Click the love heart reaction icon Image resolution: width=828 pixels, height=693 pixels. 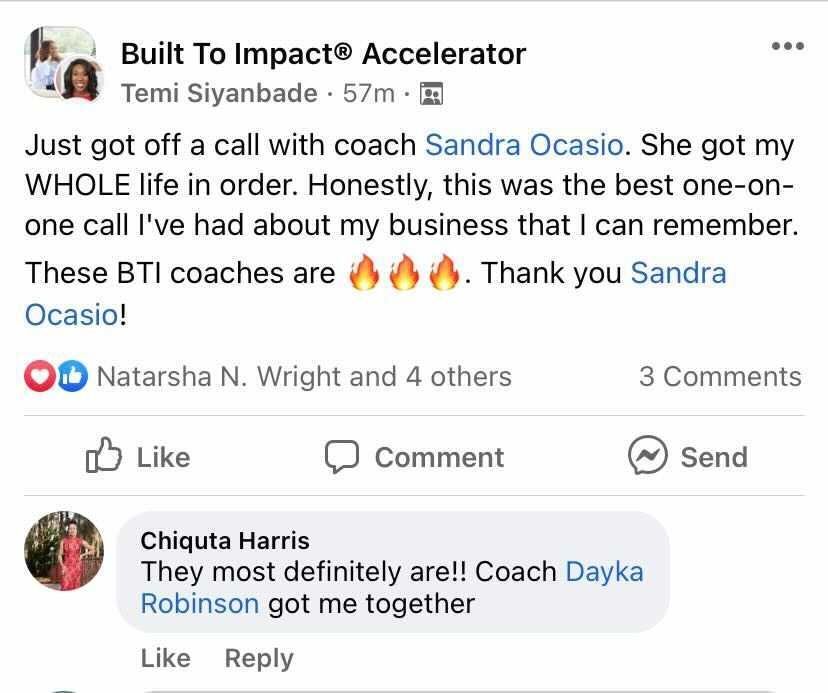(35, 376)
